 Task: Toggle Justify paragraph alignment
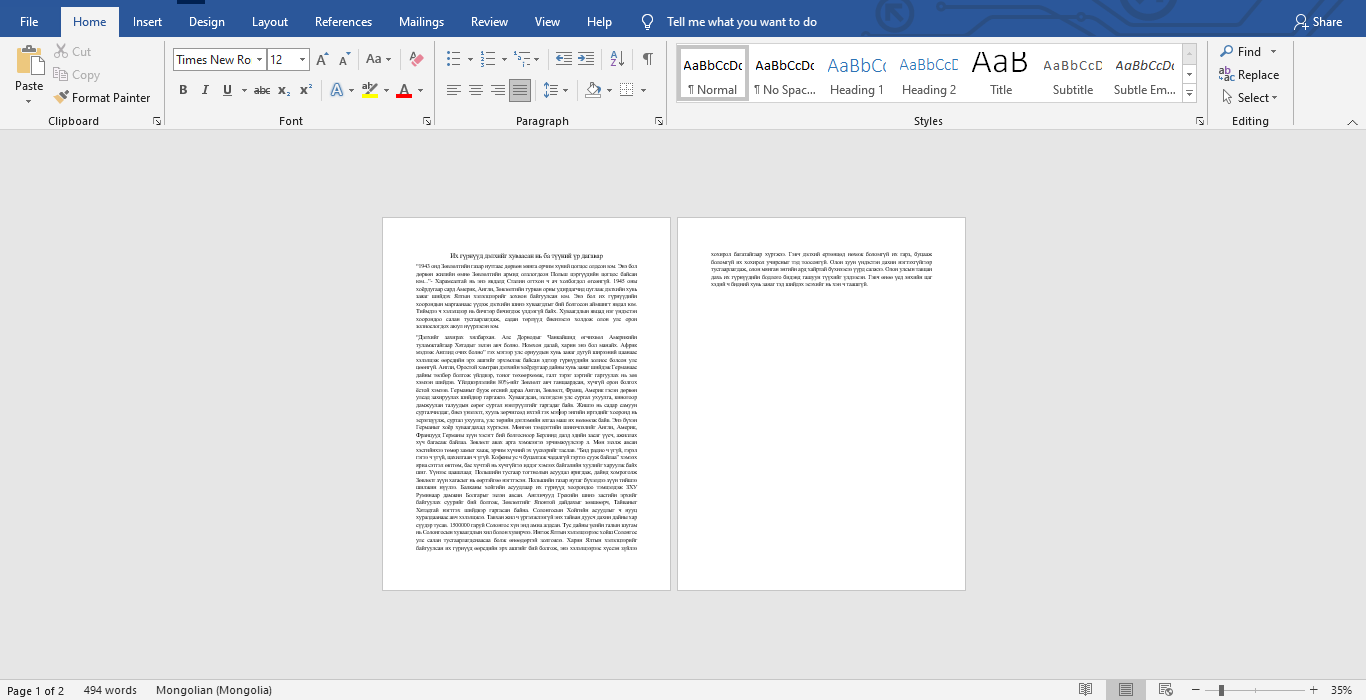(x=520, y=91)
